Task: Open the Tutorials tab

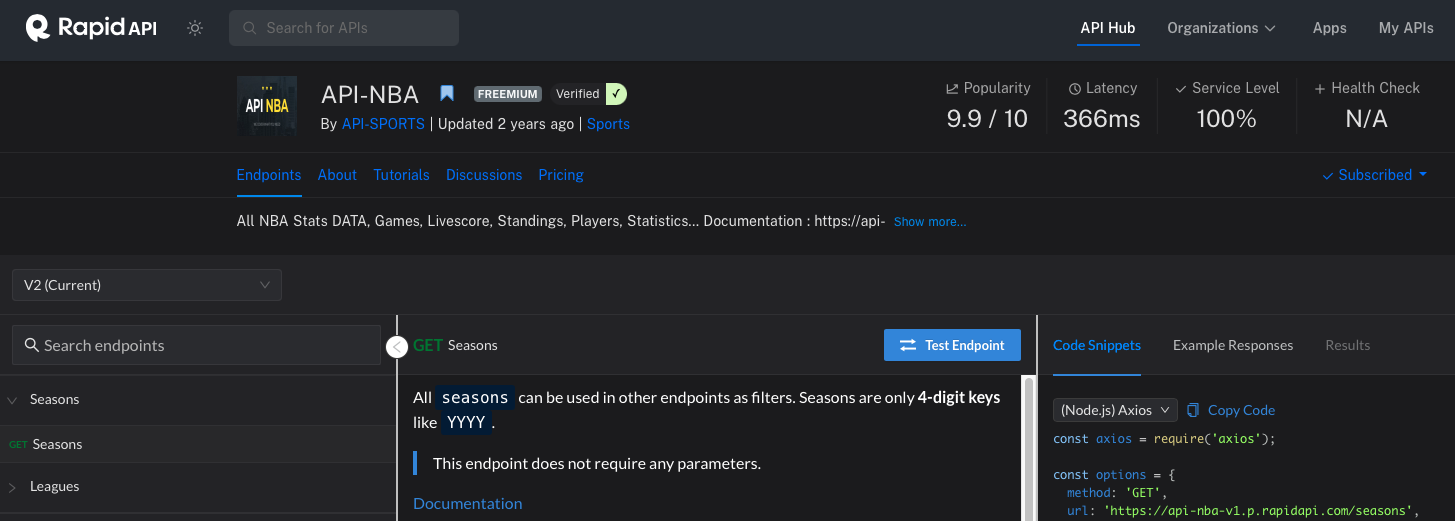Action: [x=401, y=174]
